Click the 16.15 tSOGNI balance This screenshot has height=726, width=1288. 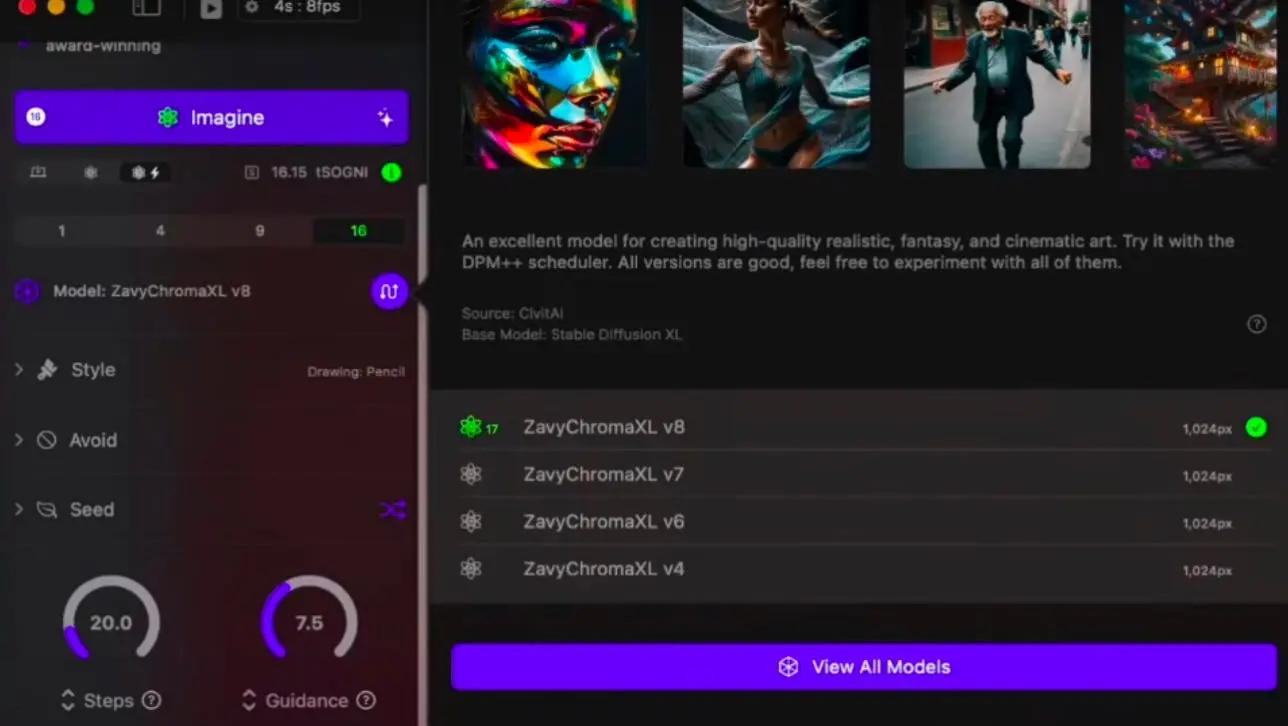point(319,172)
